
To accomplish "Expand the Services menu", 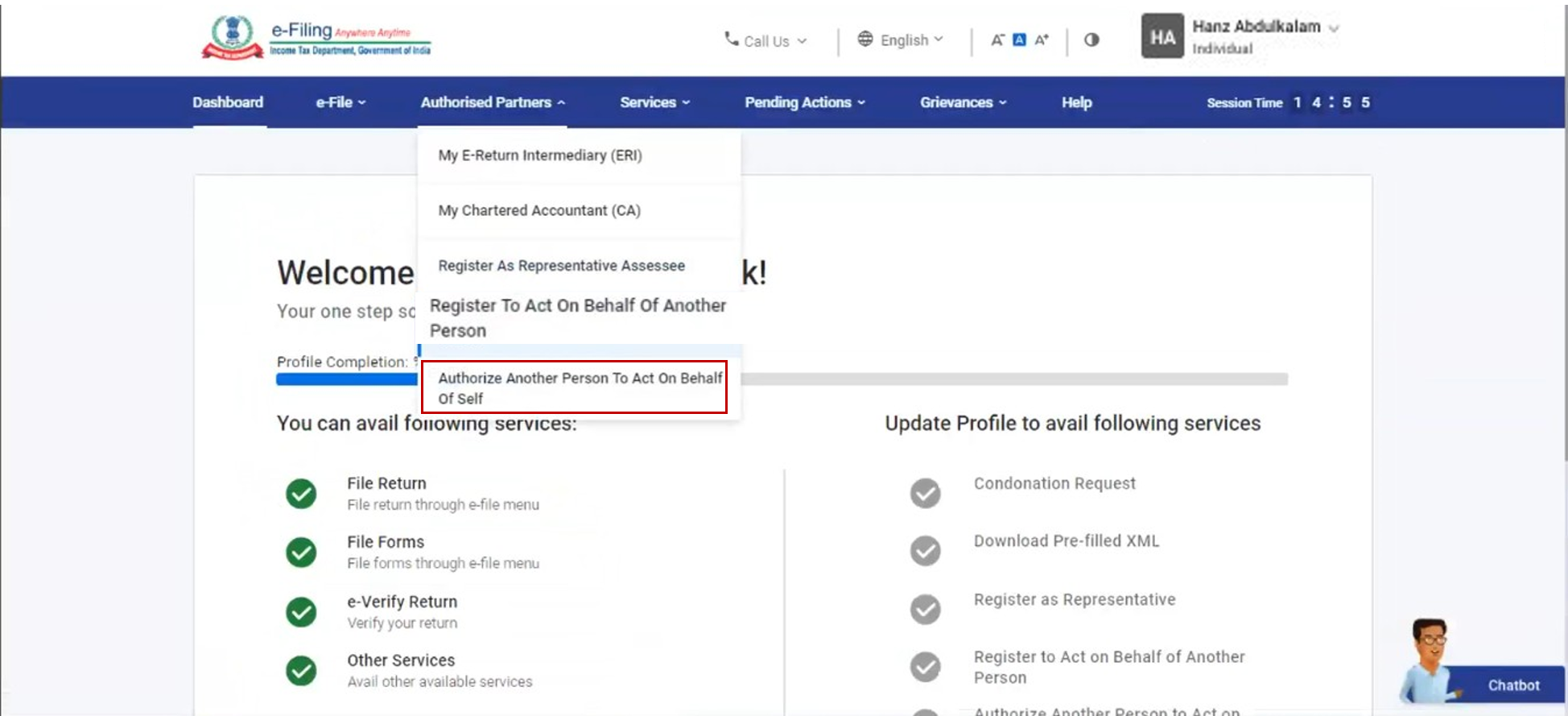I will [654, 102].
